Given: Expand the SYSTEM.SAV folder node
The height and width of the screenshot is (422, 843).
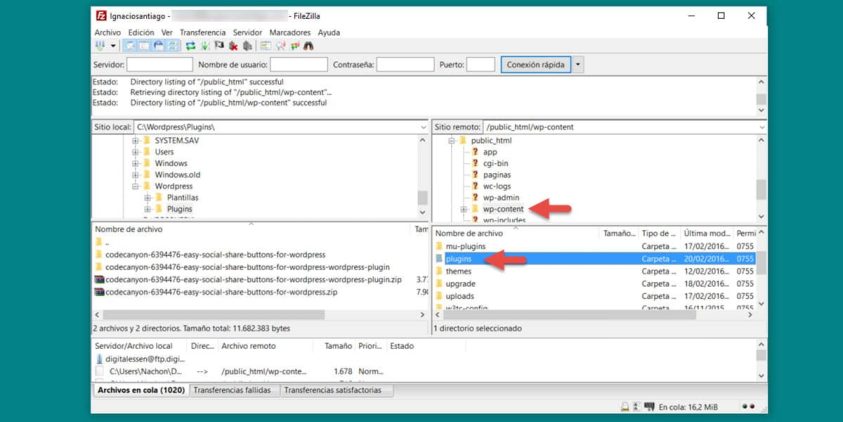Looking at the screenshot, I should pyautogui.click(x=135, y=140).
